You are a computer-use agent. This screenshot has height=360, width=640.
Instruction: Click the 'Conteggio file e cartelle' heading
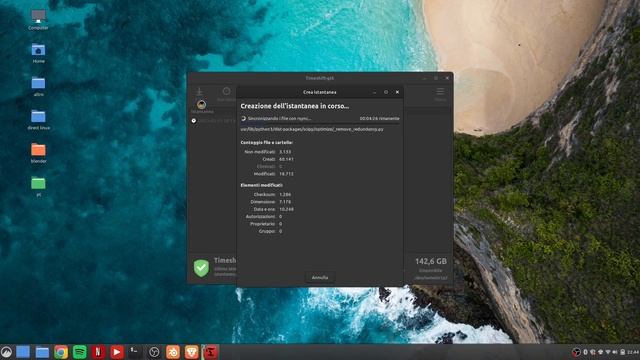[x=267, y=142]
